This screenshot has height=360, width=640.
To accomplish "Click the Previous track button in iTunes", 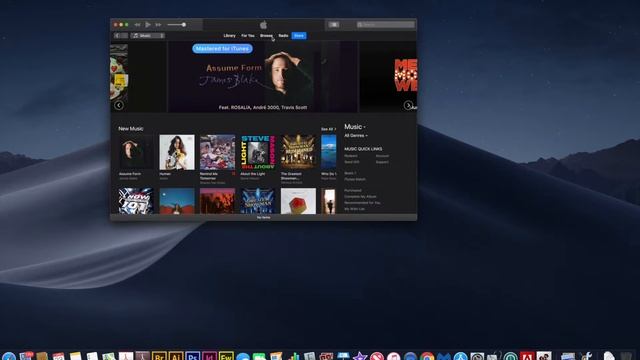I will pos(138,25).
